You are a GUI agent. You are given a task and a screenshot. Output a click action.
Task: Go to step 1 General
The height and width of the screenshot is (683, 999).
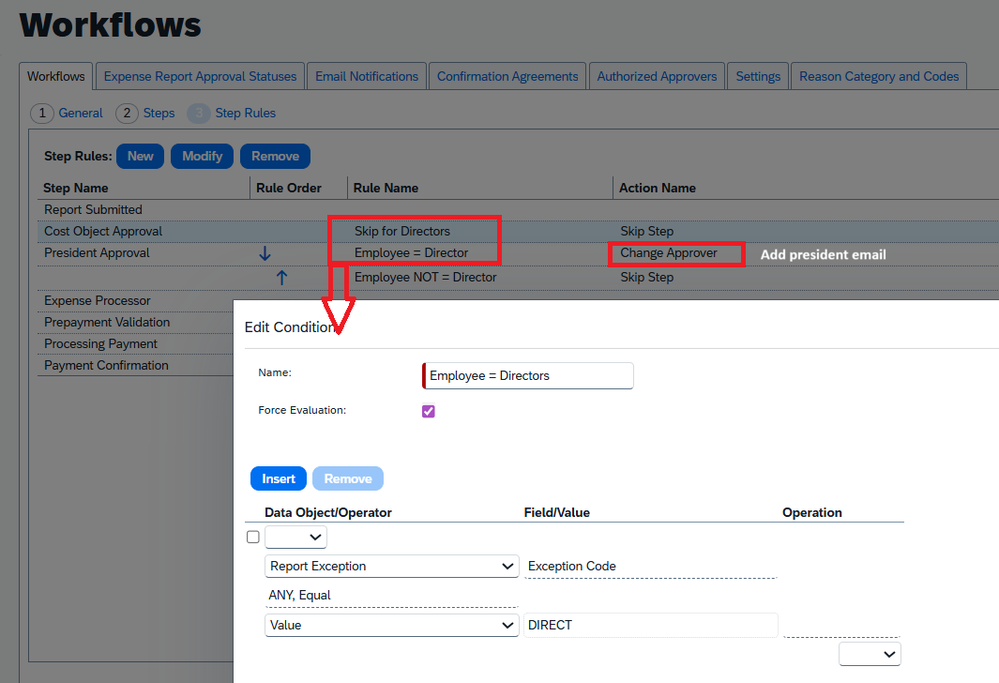tap(67, 113)
